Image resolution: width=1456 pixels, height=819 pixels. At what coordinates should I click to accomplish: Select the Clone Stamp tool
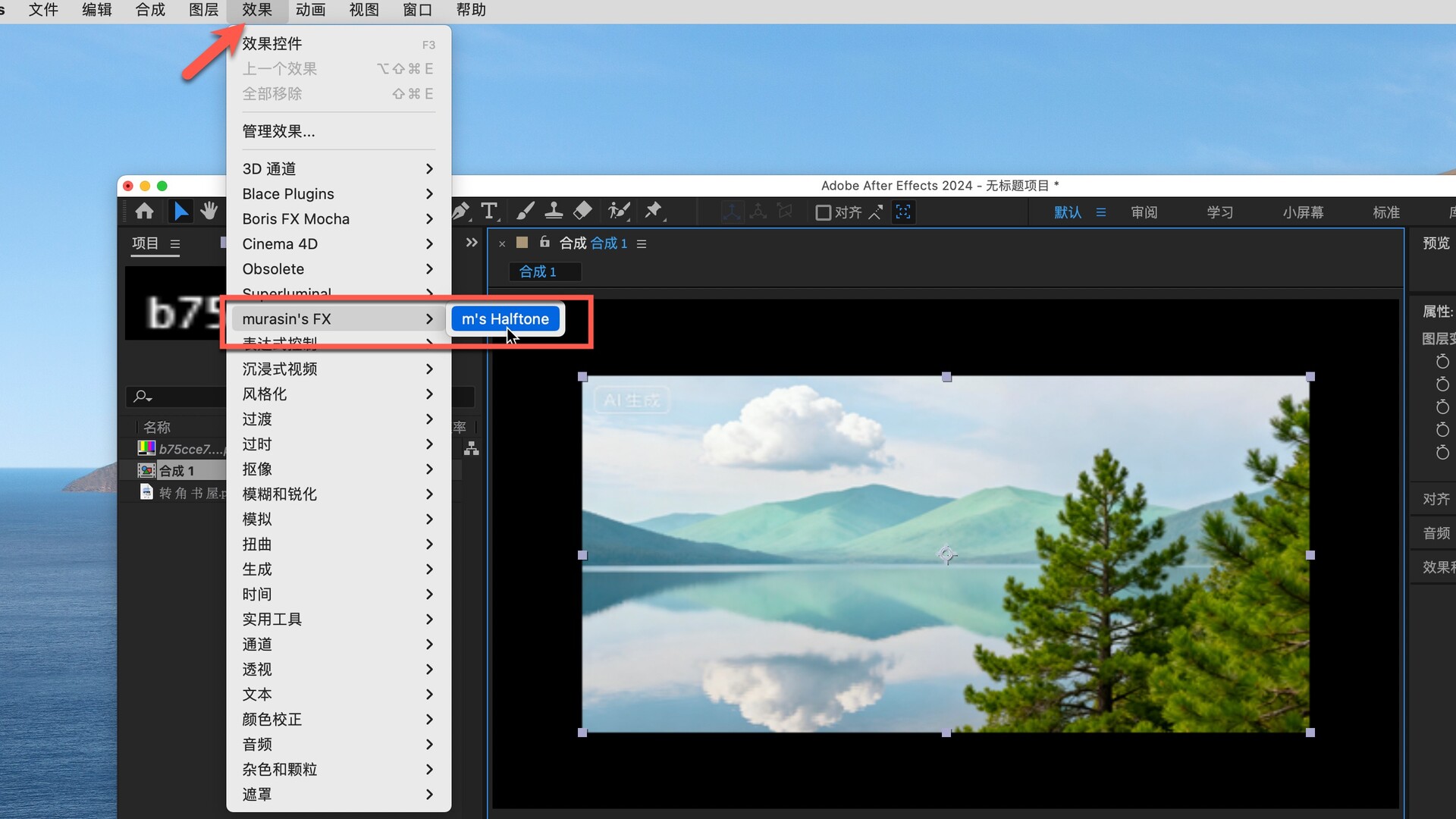[x=554, y=212]
